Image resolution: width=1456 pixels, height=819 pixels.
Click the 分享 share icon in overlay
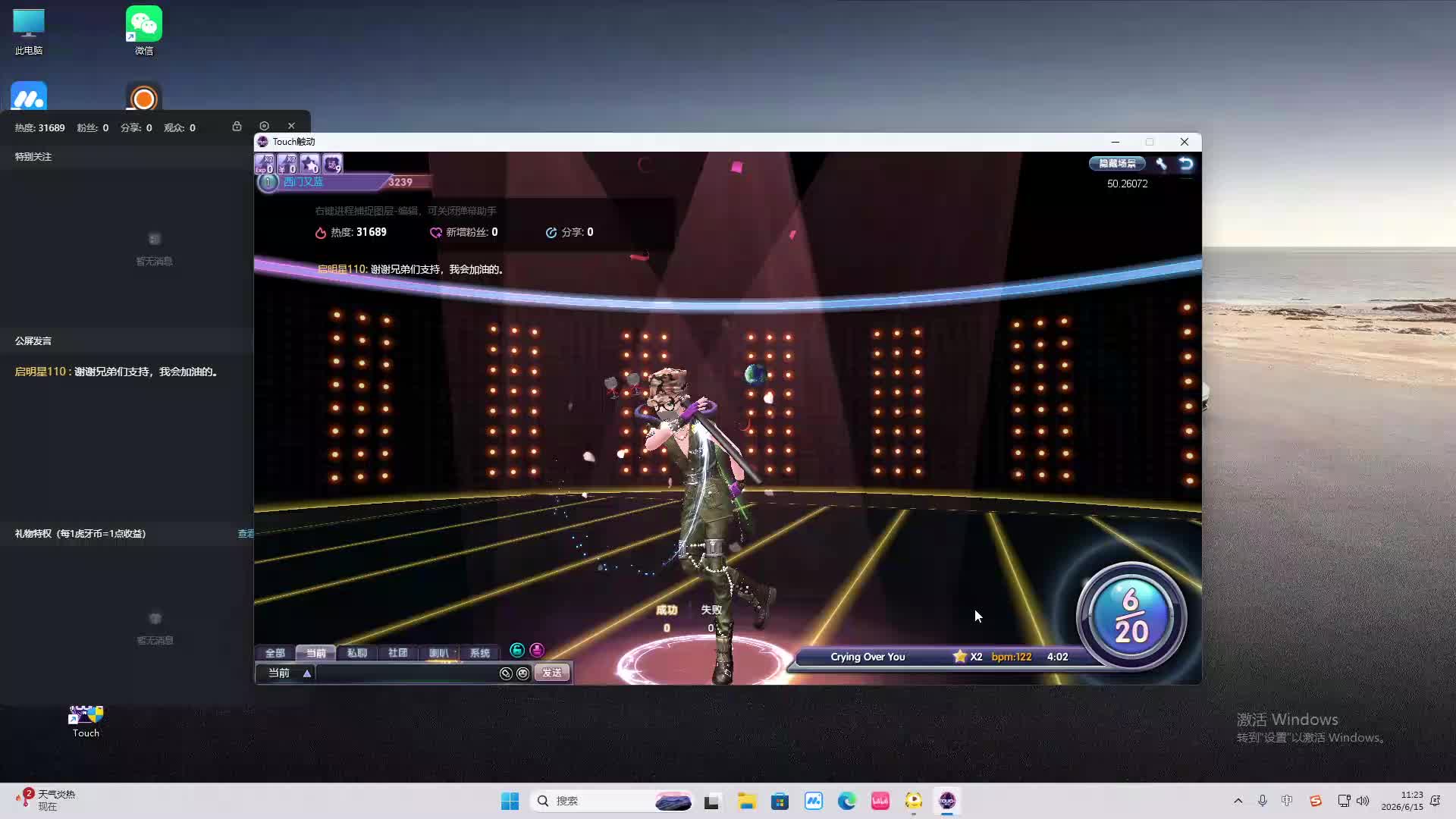551,233
